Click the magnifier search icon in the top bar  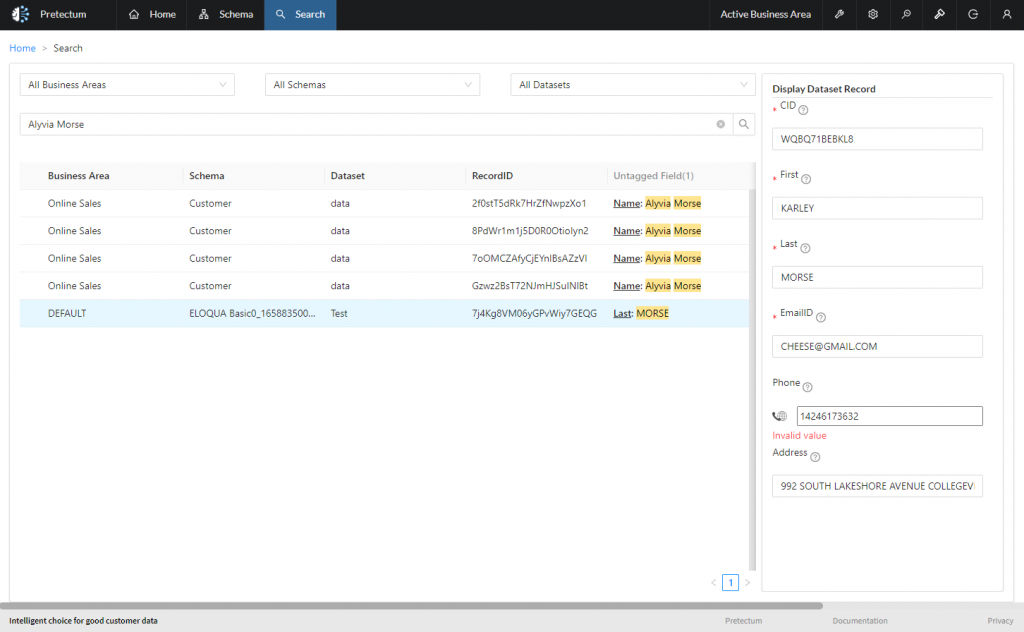click(x=906, y=14)
